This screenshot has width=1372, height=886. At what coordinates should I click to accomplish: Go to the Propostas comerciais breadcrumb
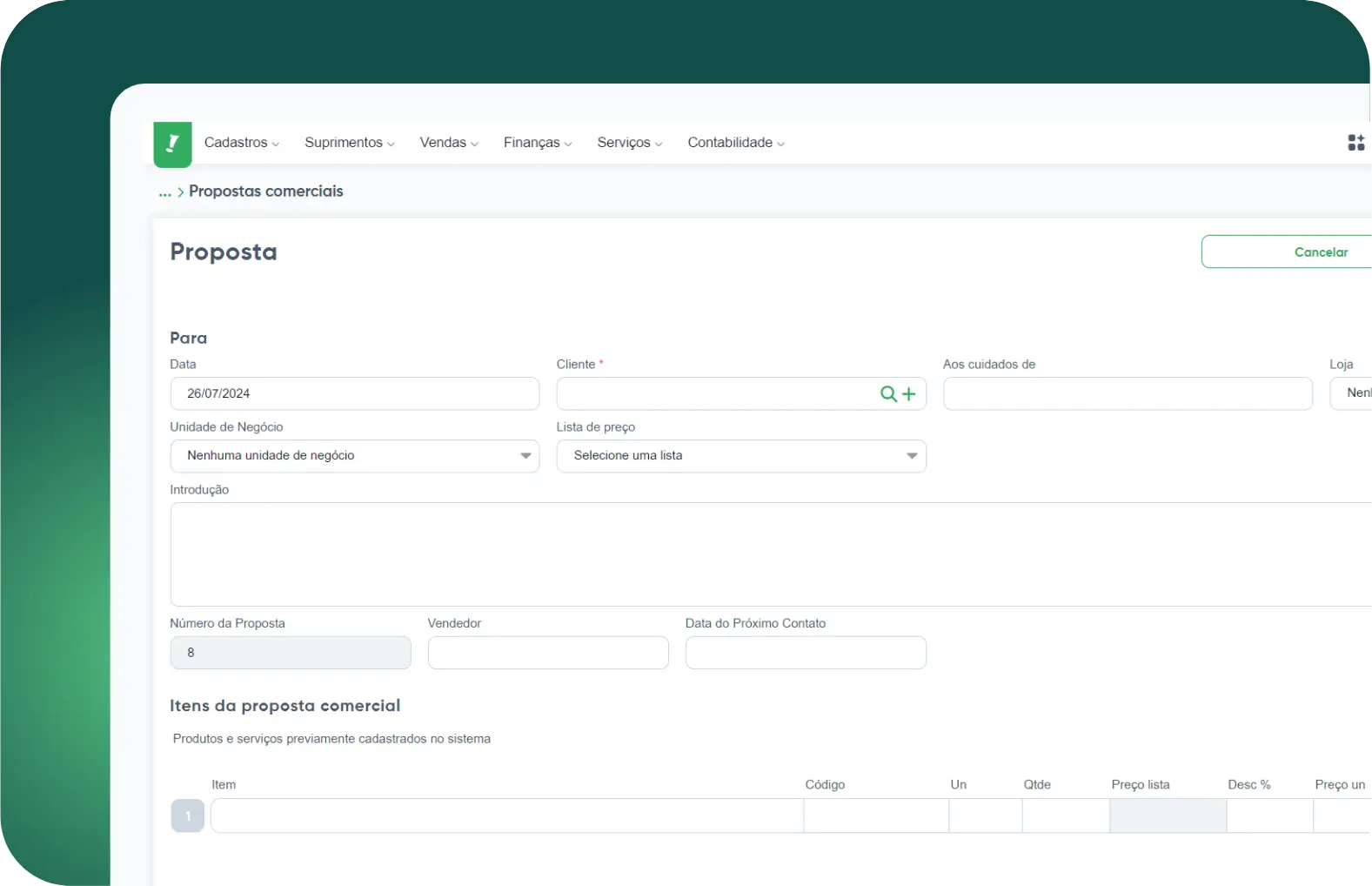(x=266, y=191)
